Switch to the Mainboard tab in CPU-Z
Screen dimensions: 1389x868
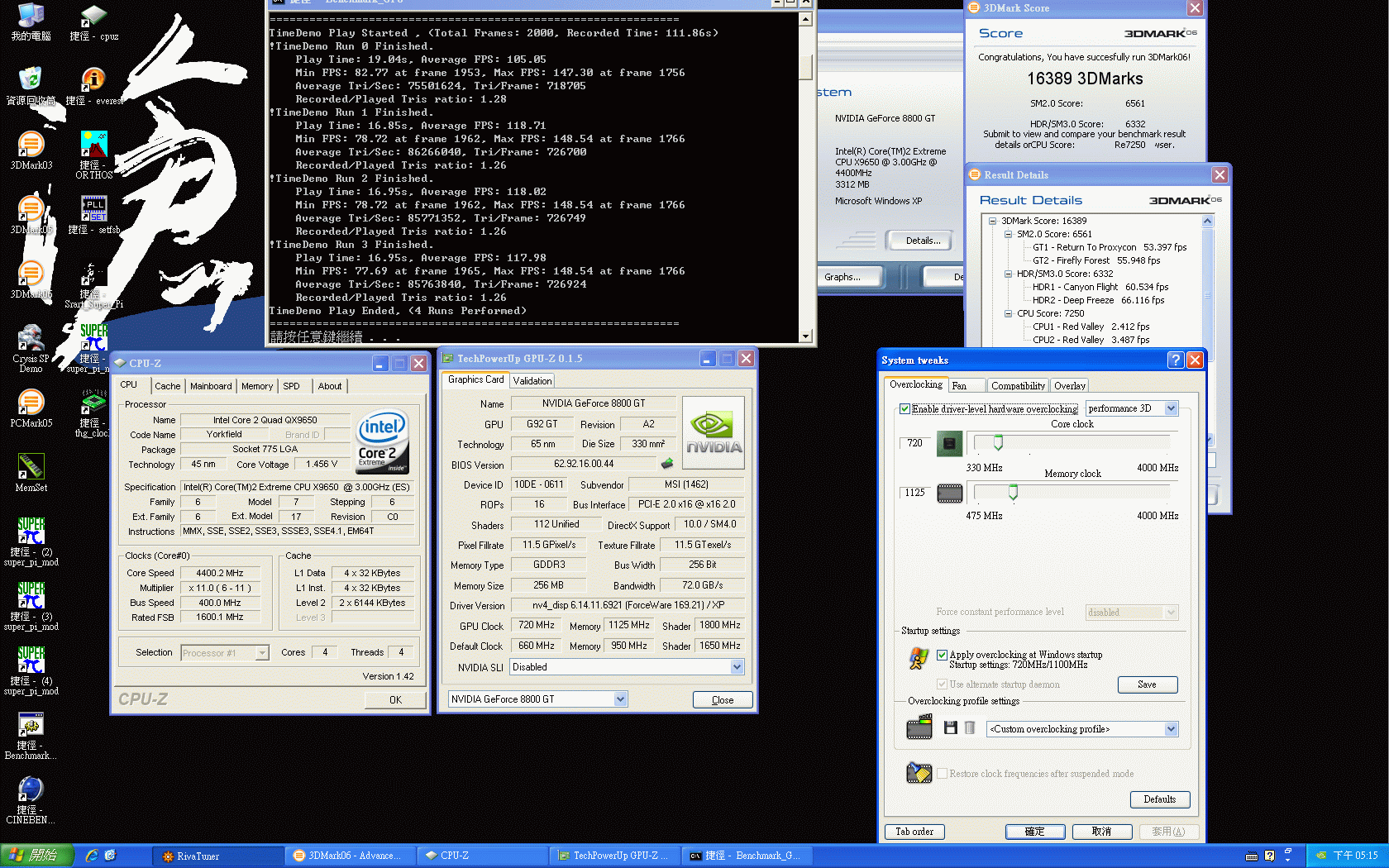click(x=211, y=386)
